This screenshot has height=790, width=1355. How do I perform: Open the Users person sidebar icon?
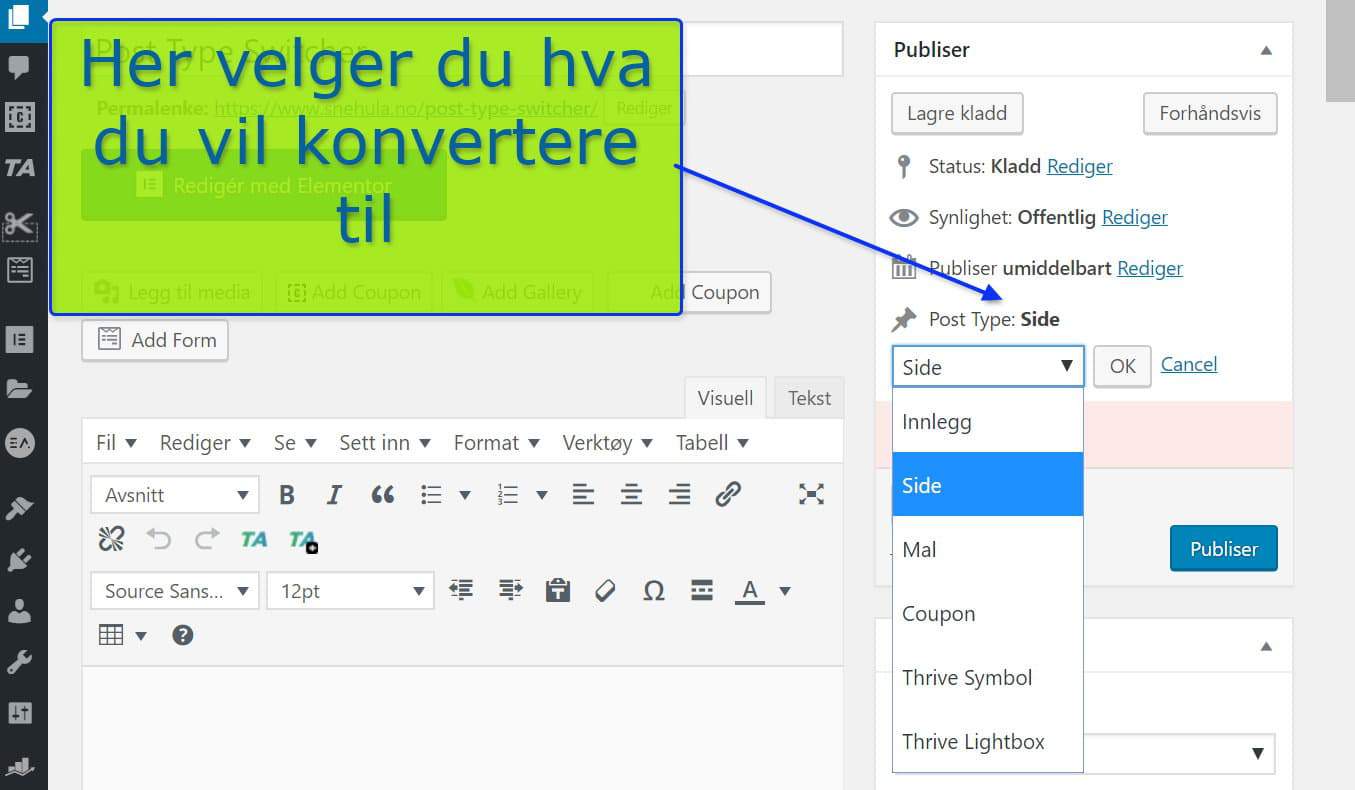click(x=19, y=610)
